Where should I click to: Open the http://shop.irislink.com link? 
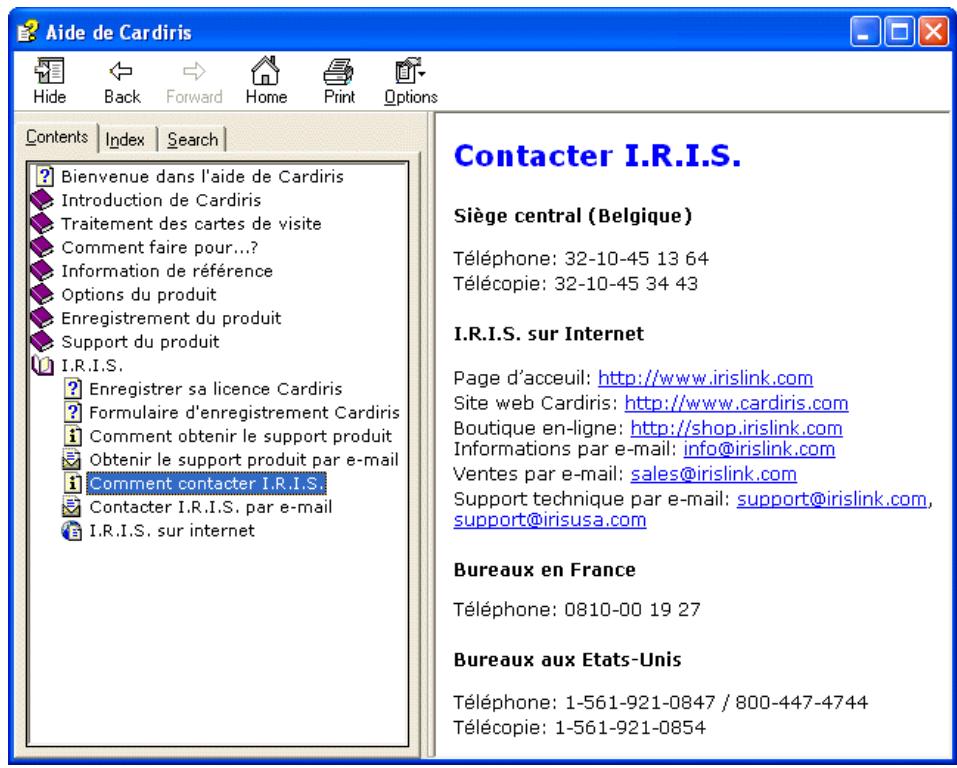coord(736,429)
